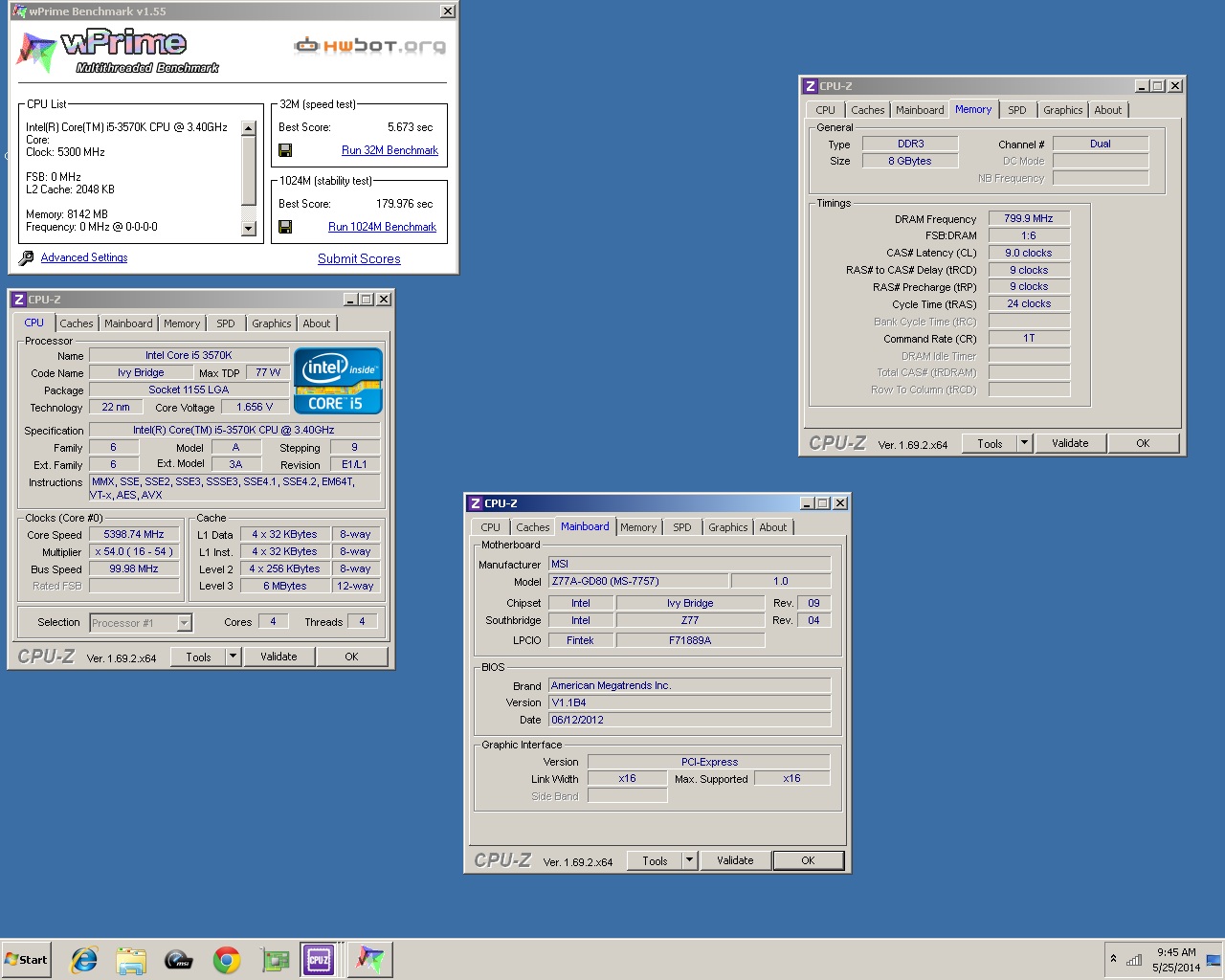The width and height of the screenshot is (1225, 980).
Task: Open Tools dropdown arrow in Memory window
Action: click(1024, 443)
